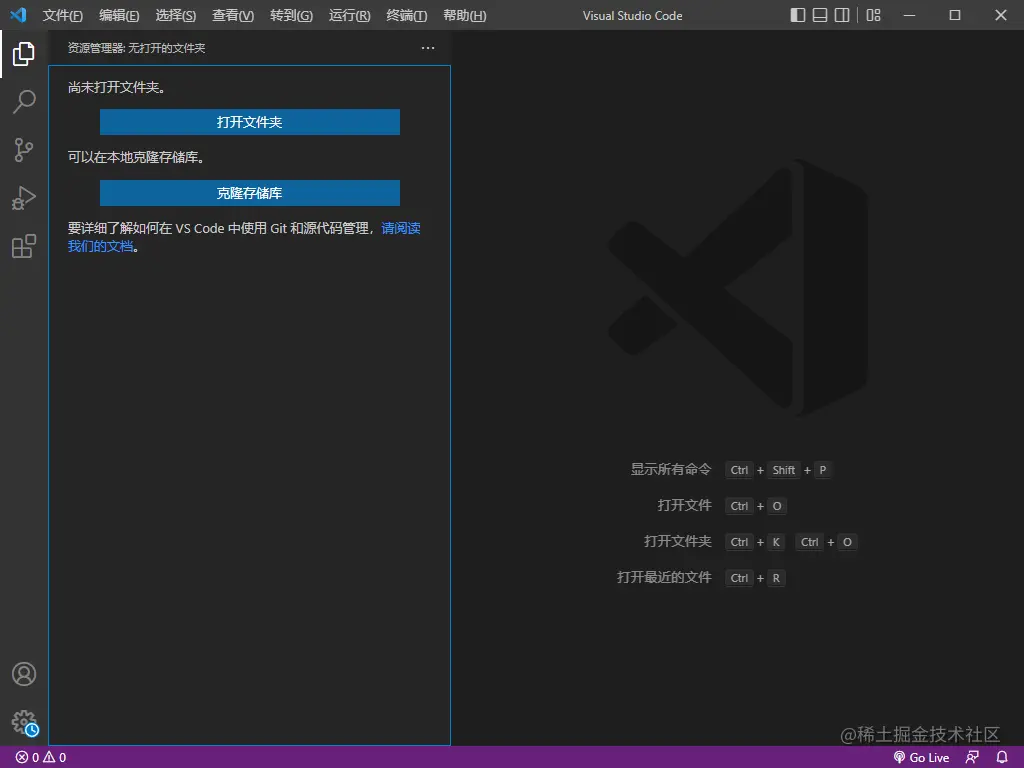Viewport: 1024px width, 768px height.
Task: Open the 选择(S) menu
Action: (176, 16)
